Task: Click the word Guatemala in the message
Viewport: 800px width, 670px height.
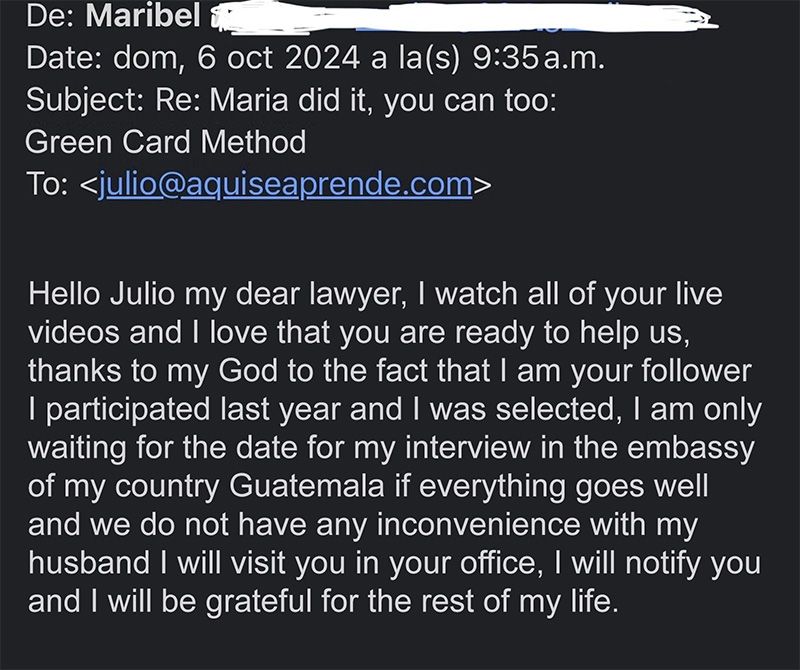Action: [x=306, y=486]
